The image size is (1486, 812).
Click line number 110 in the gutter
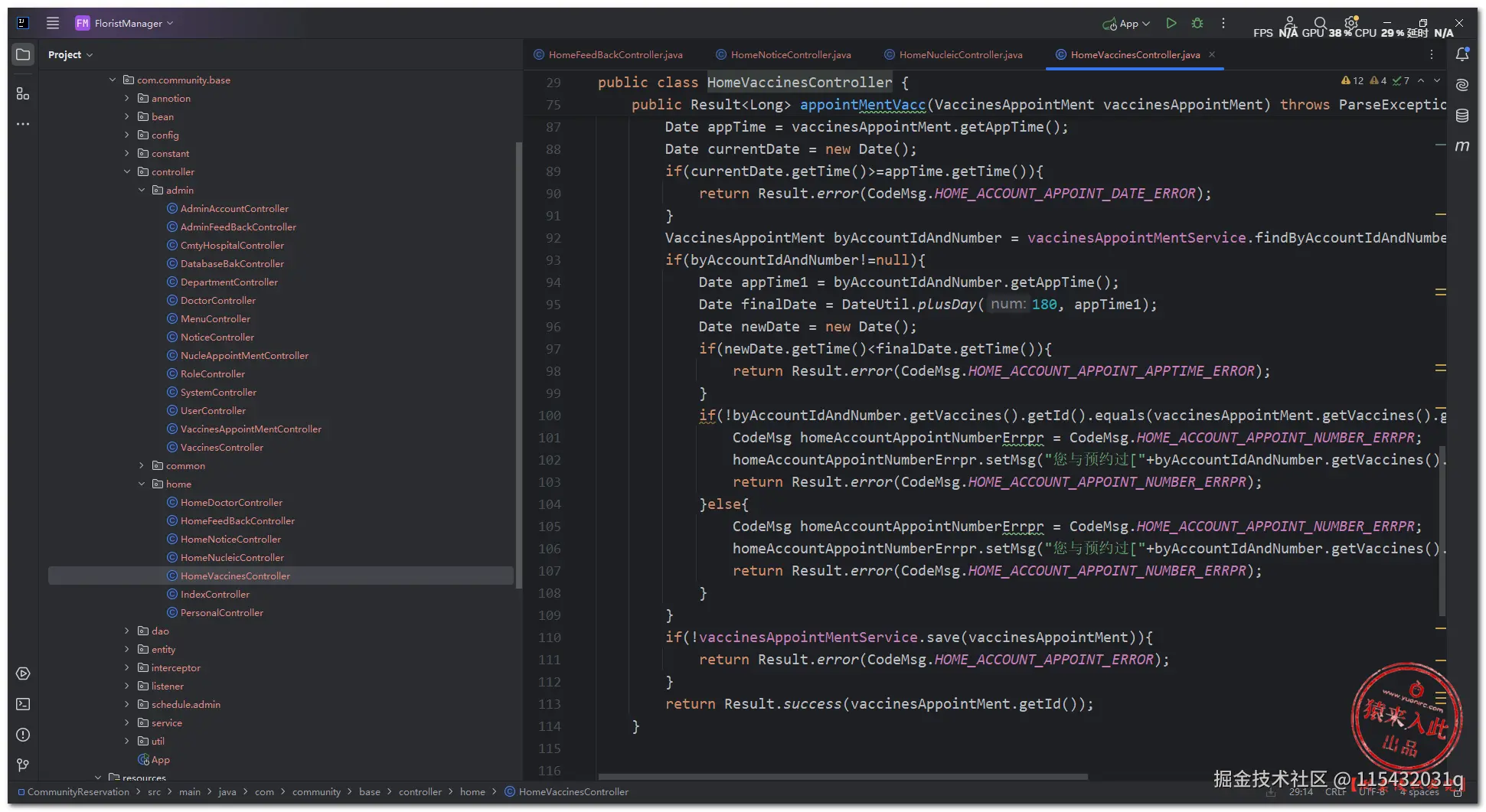tap(550, 638)
